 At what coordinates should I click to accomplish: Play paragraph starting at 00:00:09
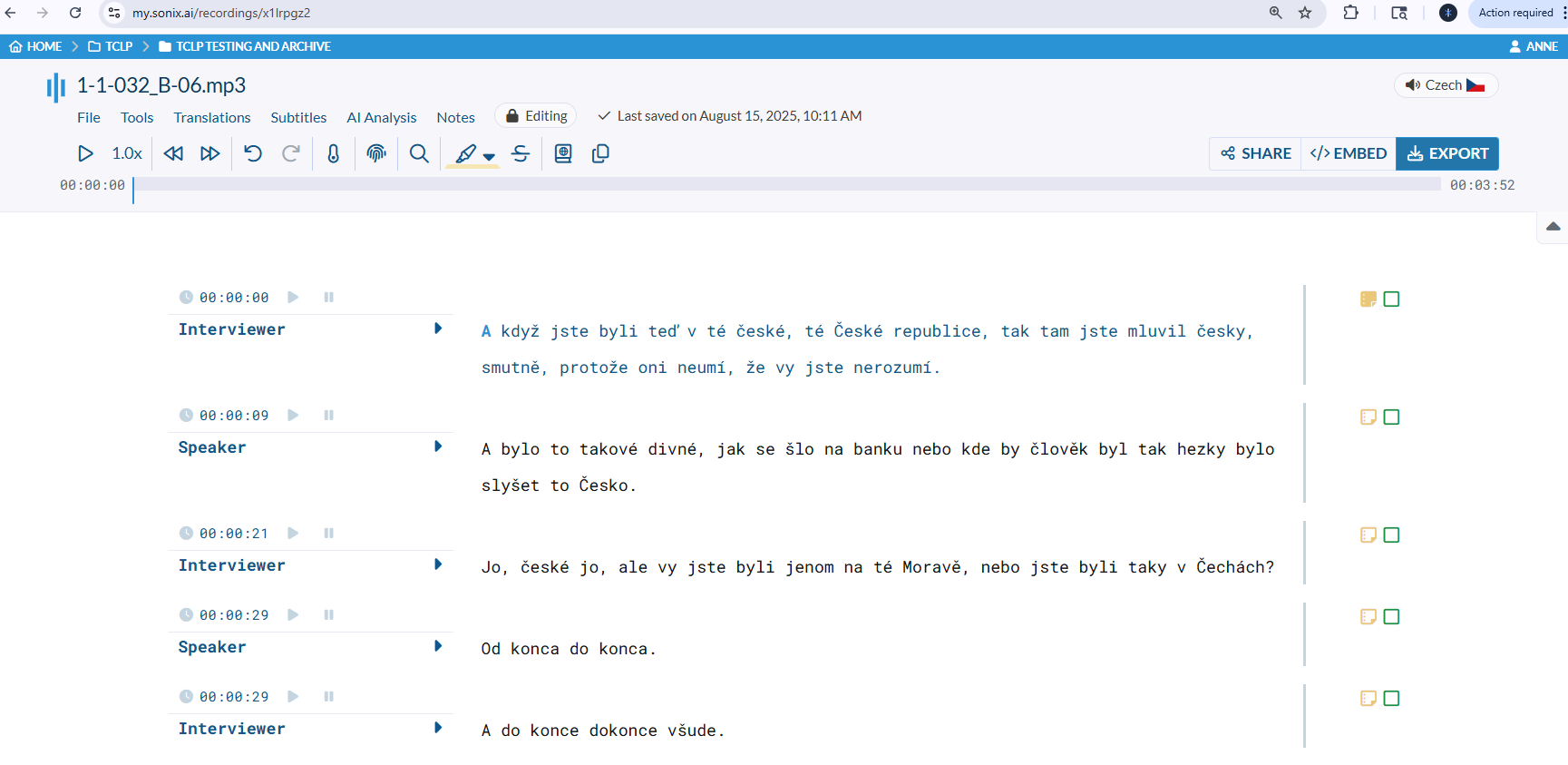coord(293,415)
